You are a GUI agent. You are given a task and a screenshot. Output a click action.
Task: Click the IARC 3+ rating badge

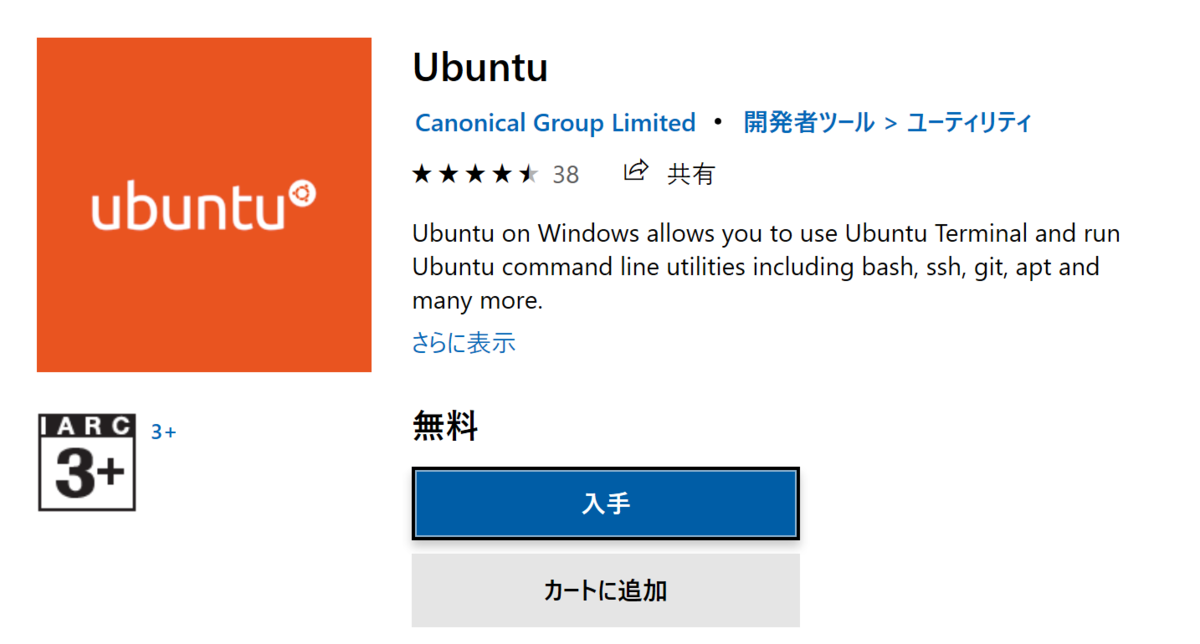coord(87,462)
